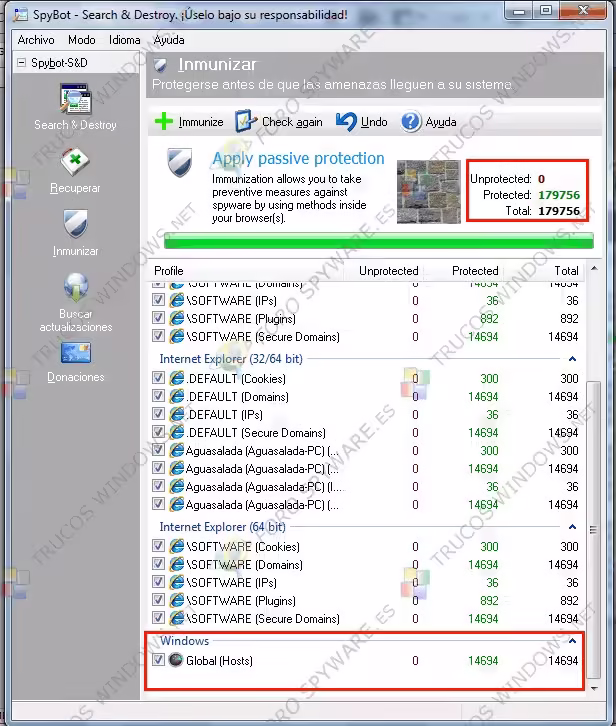
Task: Collapse the Internet Explorer (64 bit) group
Action: [x=572, y=527]
